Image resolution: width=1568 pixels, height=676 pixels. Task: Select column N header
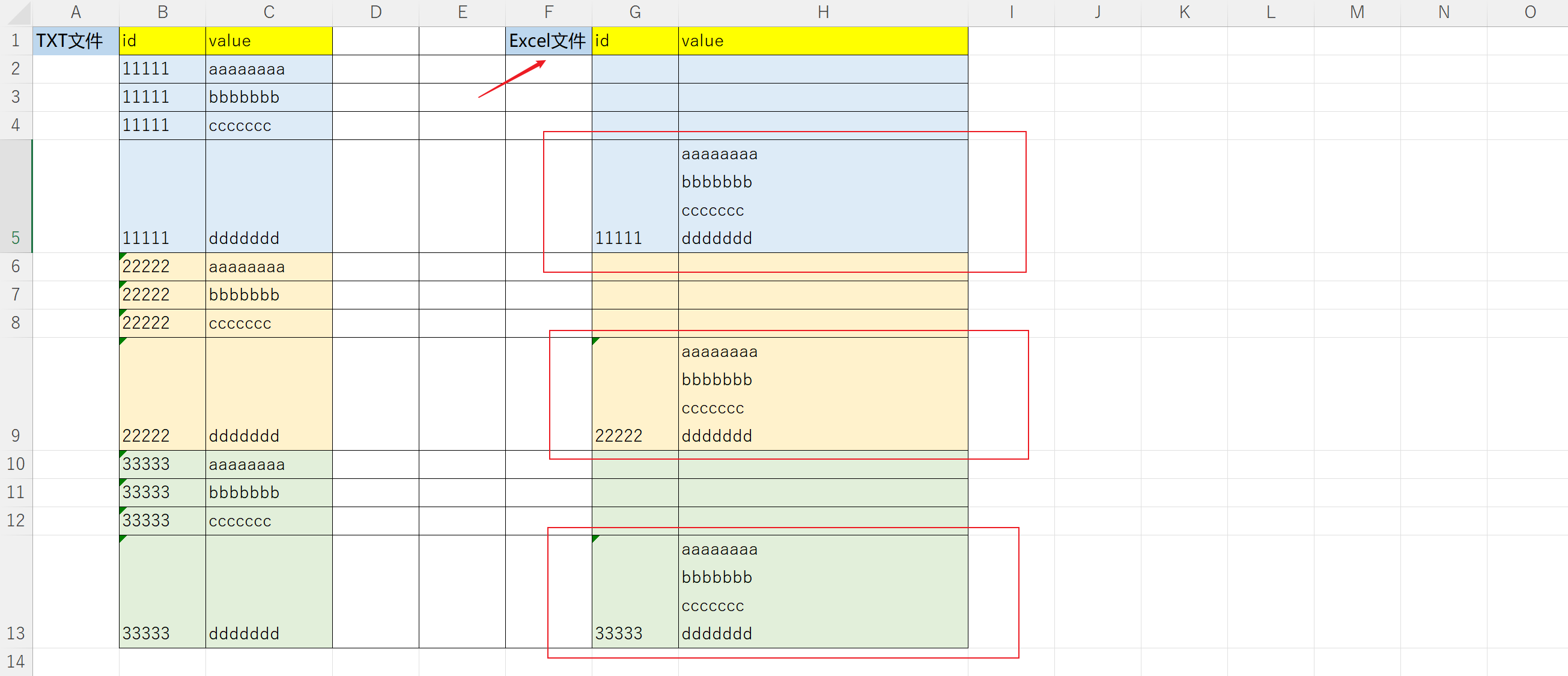point(1443,12)
